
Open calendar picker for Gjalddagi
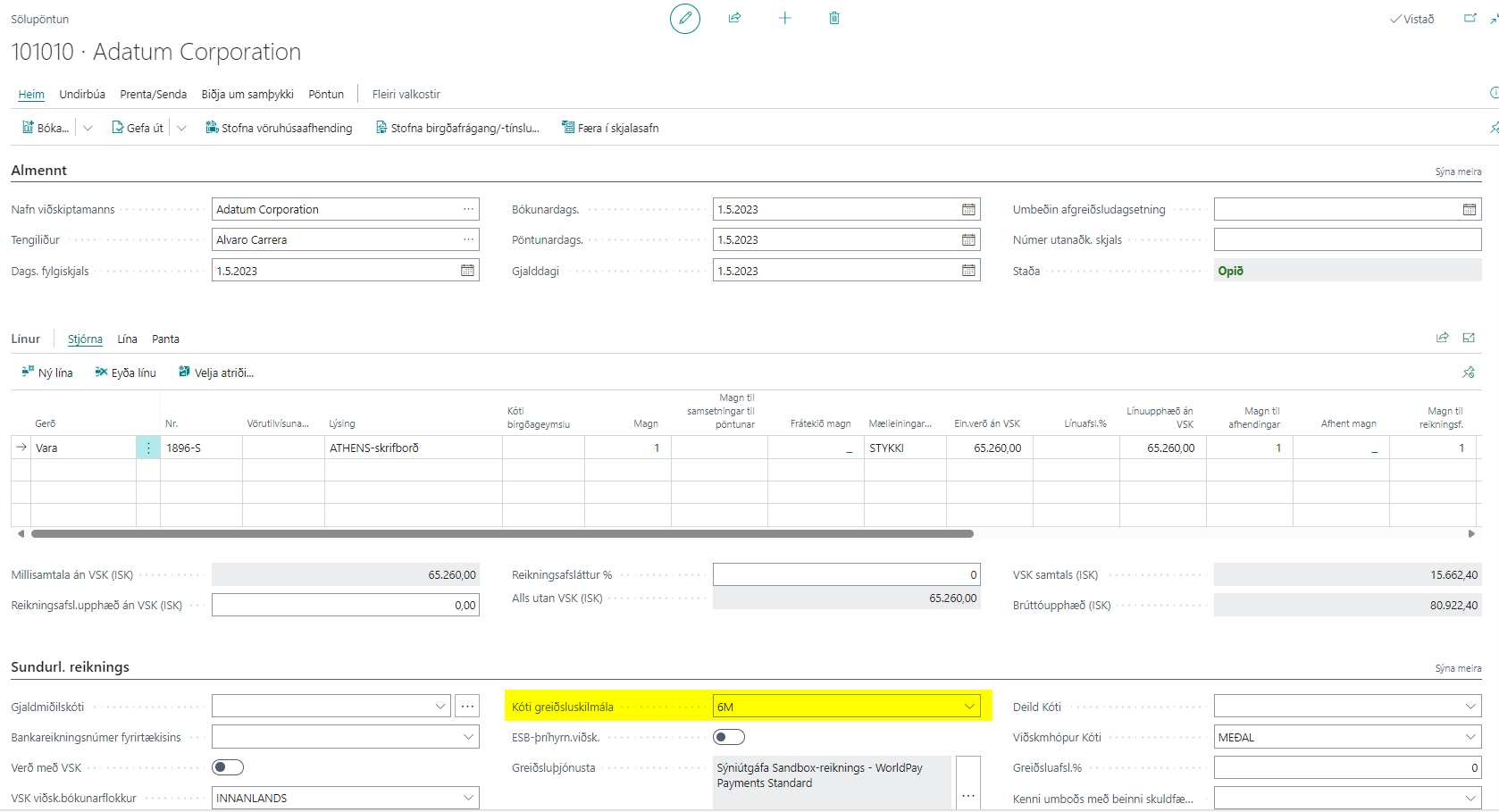[968, 271]
